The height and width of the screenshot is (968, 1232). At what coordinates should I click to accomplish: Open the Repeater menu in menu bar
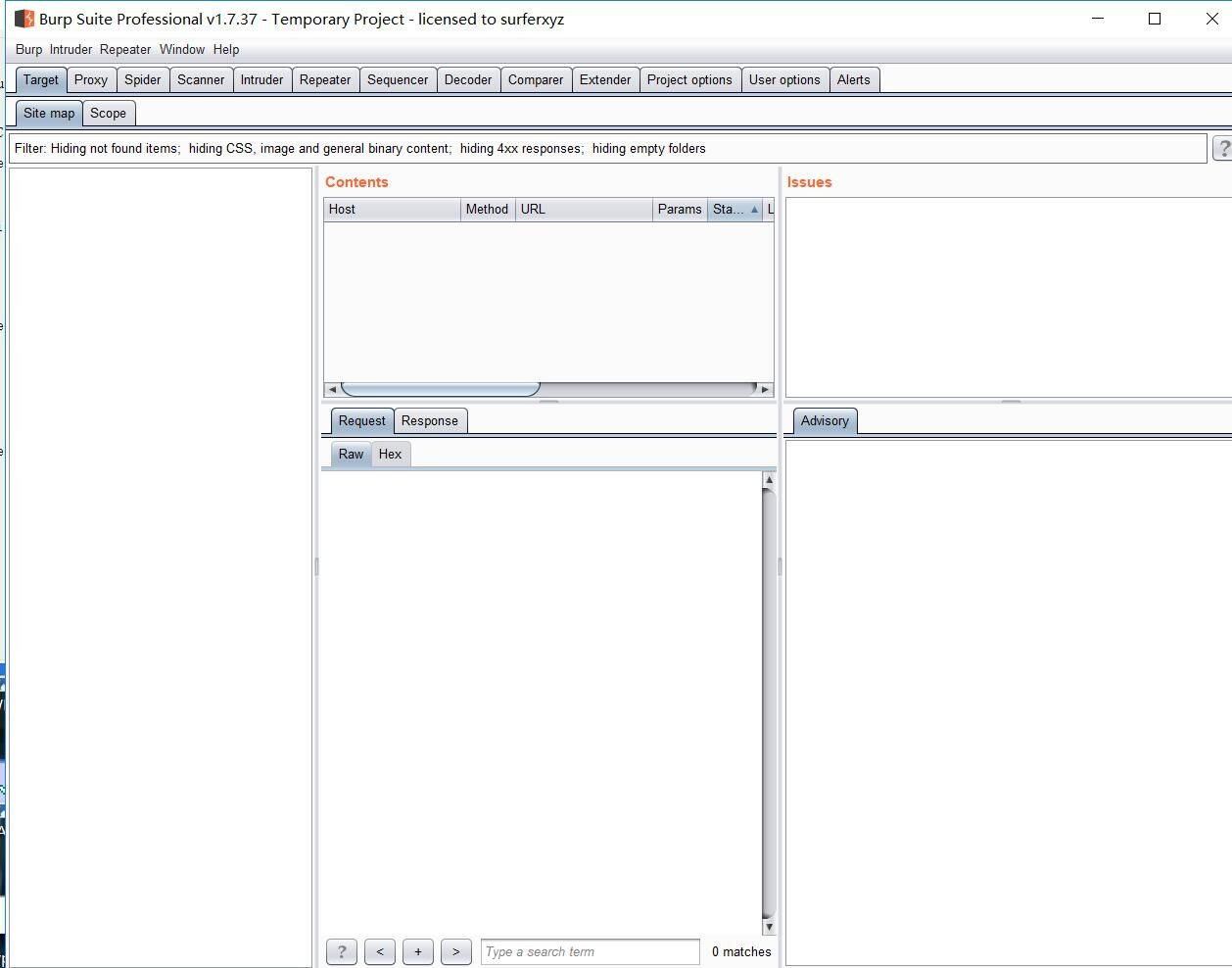pos(125,49)
